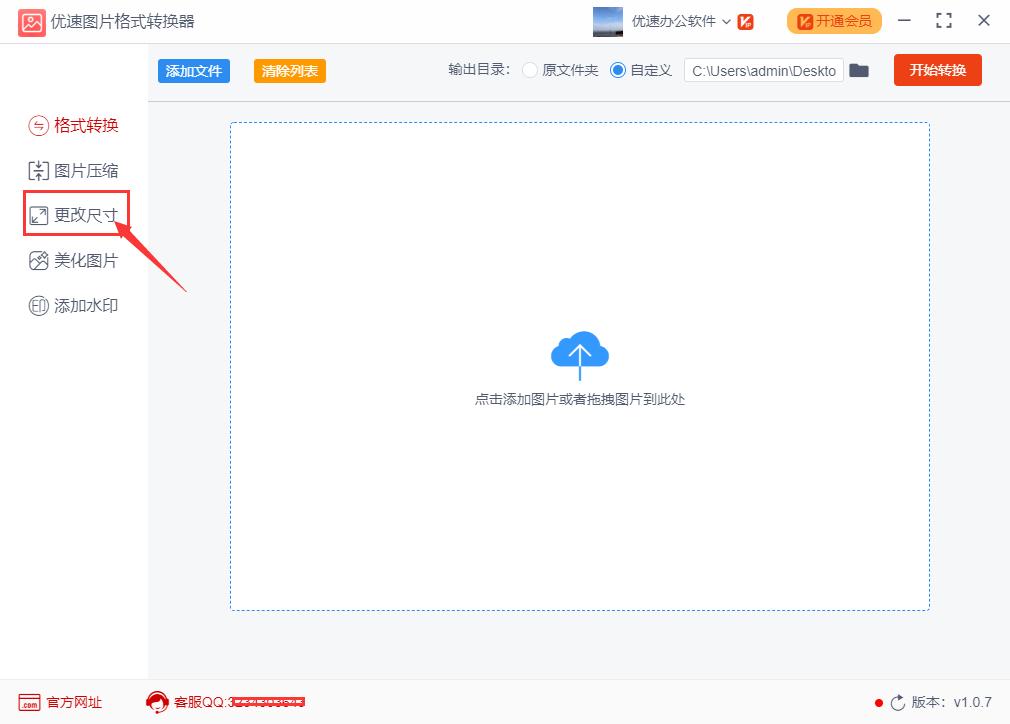The width and height of the screenshot is (1010, 724).
Task: Click the drag-and-drop image upload area
Action: coord(579,365)
